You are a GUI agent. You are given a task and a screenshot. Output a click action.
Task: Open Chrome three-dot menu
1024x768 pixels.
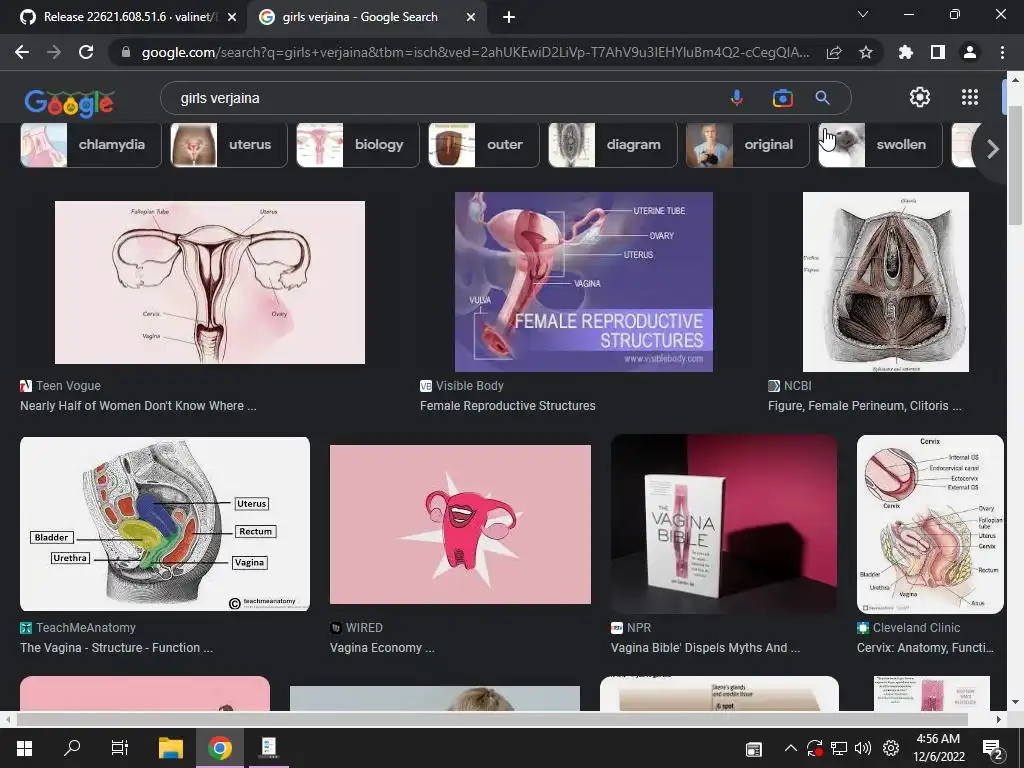pos(1002,52)
